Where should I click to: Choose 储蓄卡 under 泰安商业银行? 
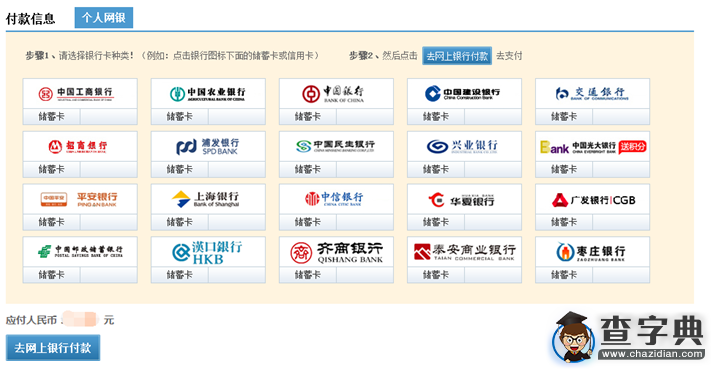click(x=436, y=274)
